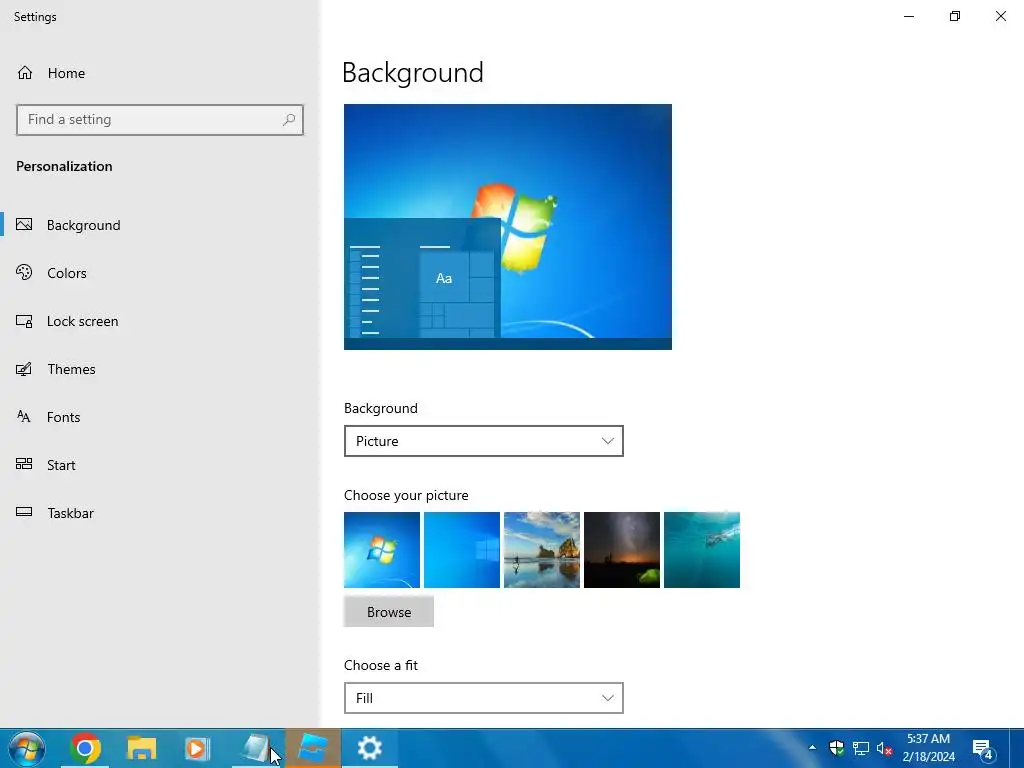Click the Background picture icon in sidebar
This screenshot has width=1024, height=768.
tap(24, 225)
